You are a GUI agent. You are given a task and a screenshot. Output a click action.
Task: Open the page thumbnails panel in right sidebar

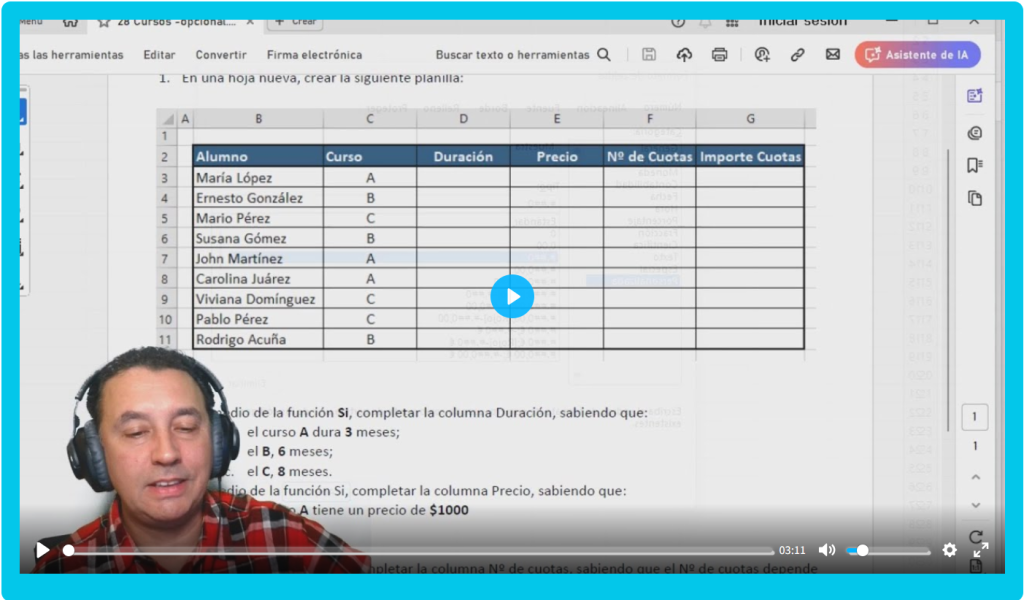975,198
